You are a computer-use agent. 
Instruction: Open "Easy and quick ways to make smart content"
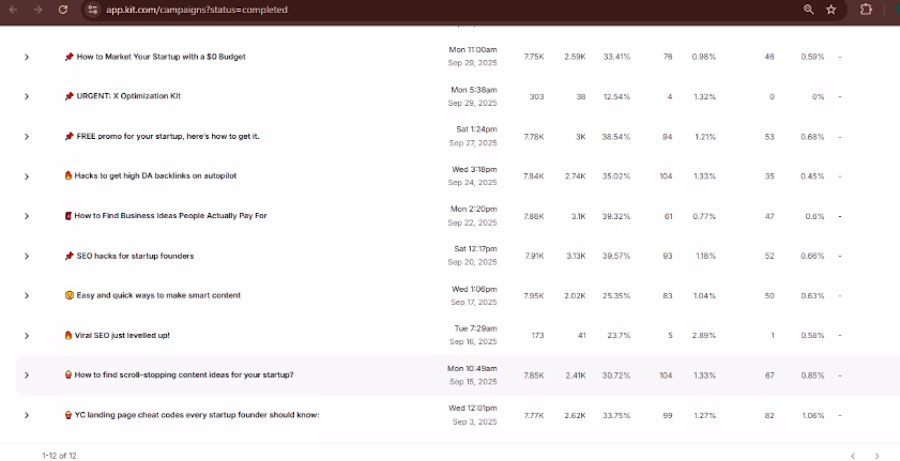point(158,296)
